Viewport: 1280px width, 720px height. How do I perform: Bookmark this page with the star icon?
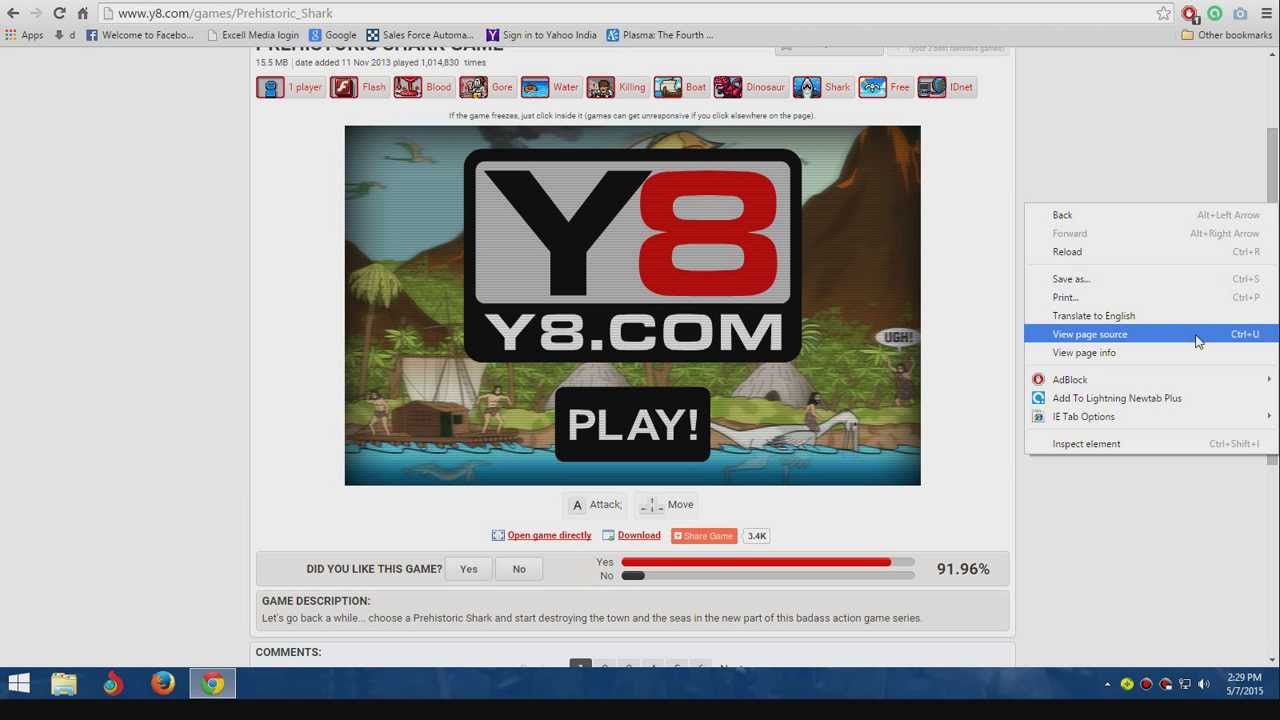[1163, 13]
